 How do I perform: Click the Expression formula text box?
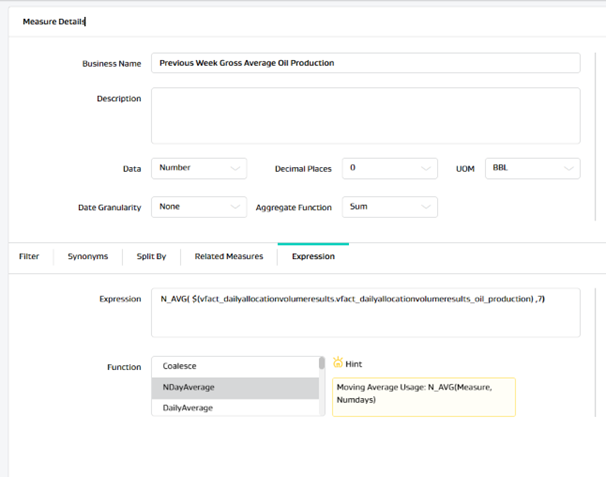365,313
